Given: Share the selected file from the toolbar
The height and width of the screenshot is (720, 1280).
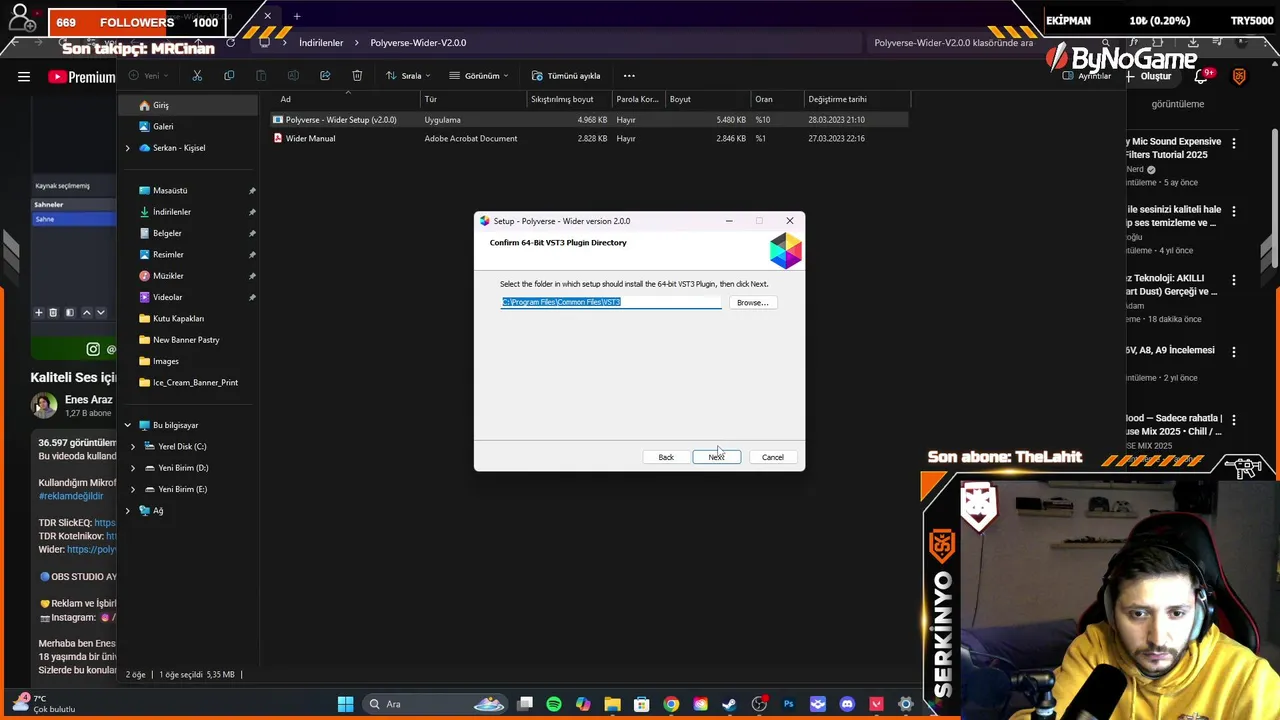Looking at the screenshot, I should (x=325, y=76).
